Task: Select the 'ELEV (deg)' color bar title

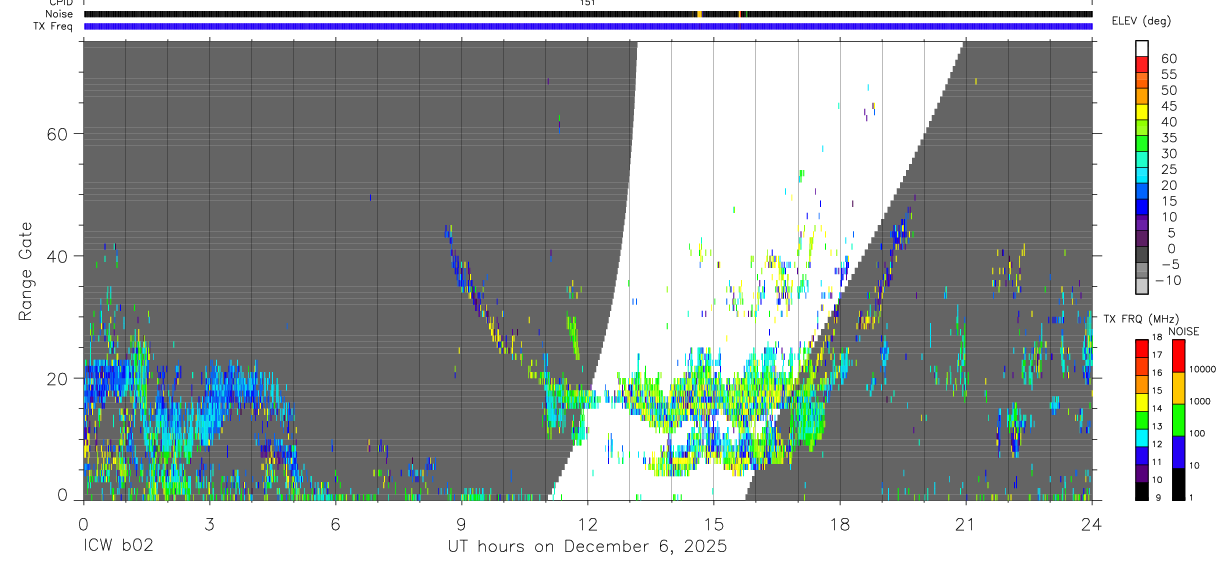Action: click(x=1142, y=21)
